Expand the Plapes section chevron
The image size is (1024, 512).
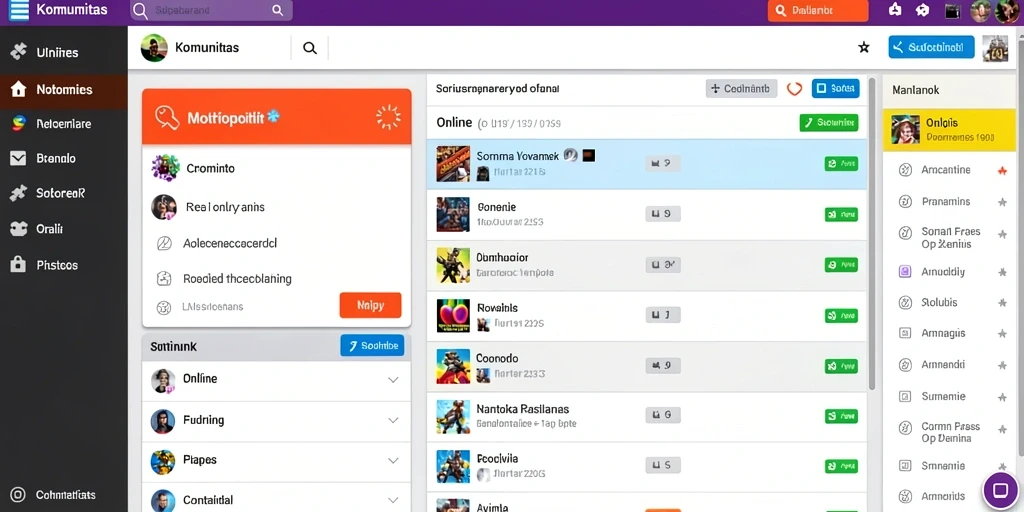click(x=393, y=460)
